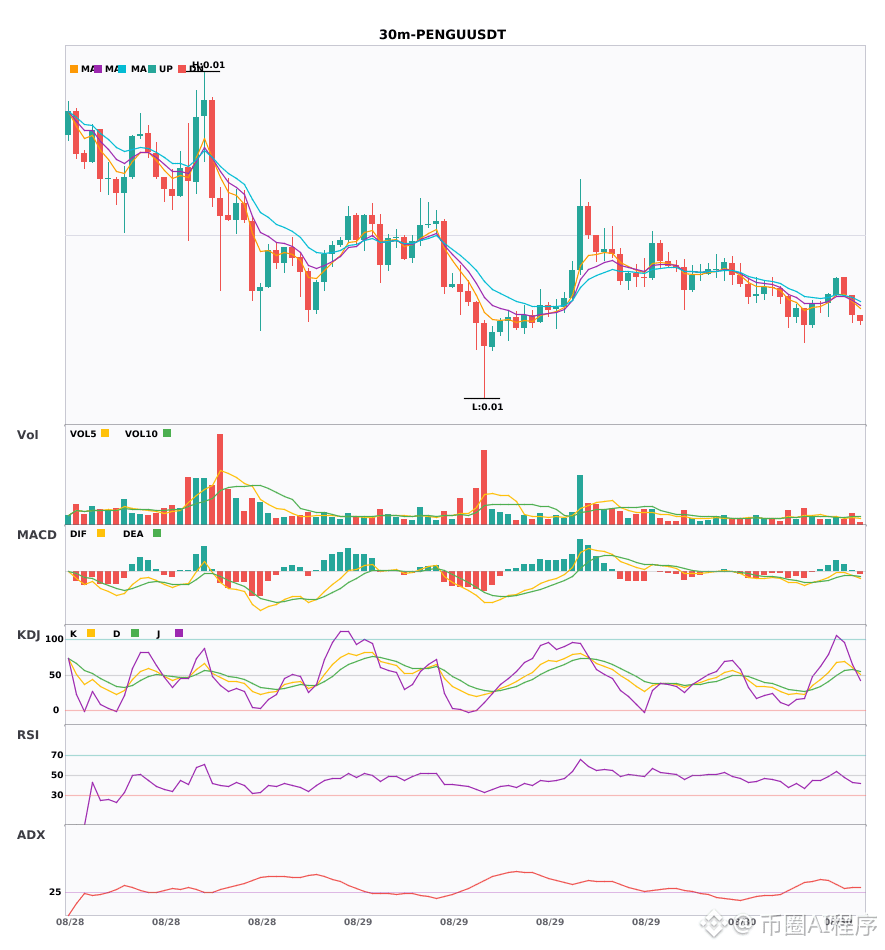
Task: Click the 30 axis label in RSI
Action: point(57,795)
